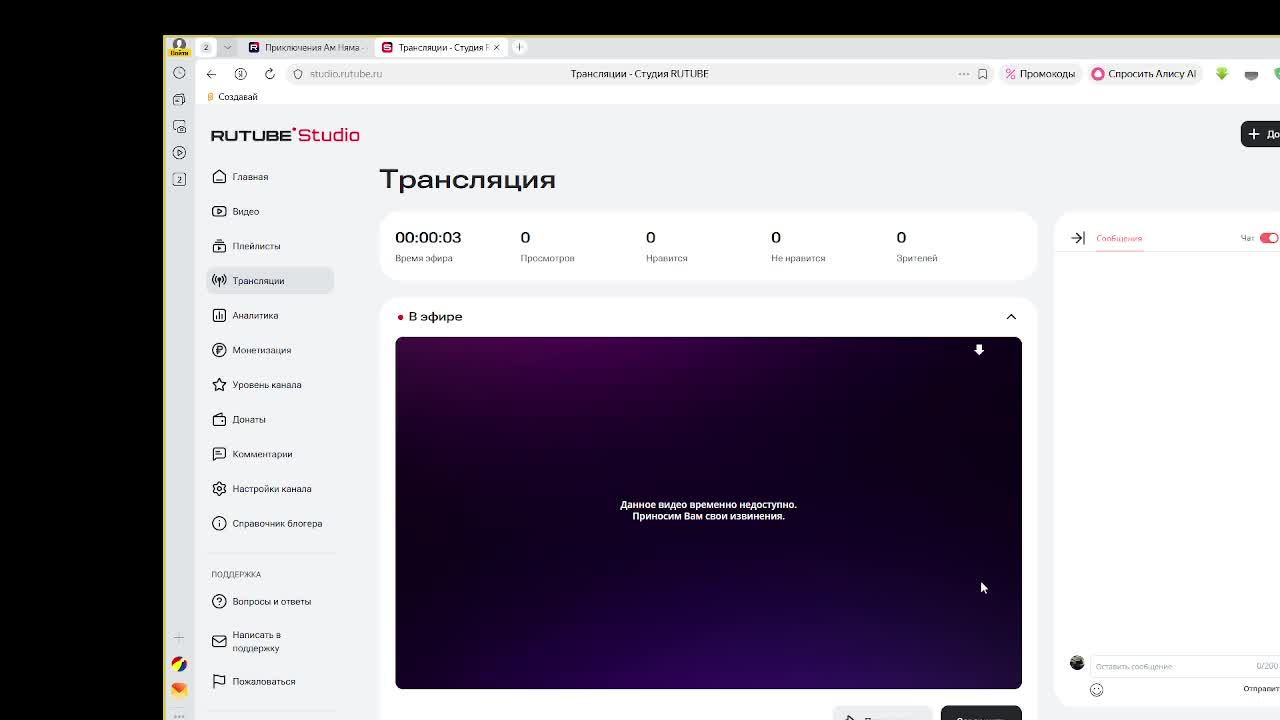Image resolution: width=1280 pixels, height=720 pixels.
Task: Open Уровень канала page
Action: pos(266,385)
